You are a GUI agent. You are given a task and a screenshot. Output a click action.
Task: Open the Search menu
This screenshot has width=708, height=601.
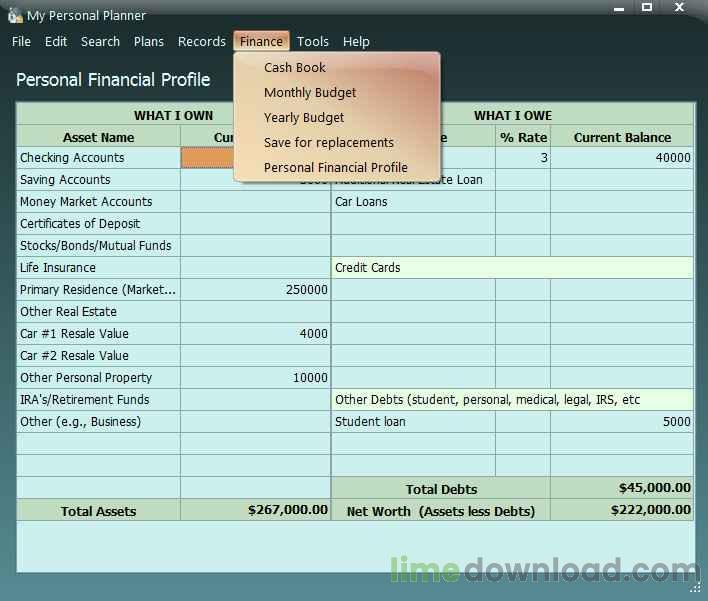(100, 42)
